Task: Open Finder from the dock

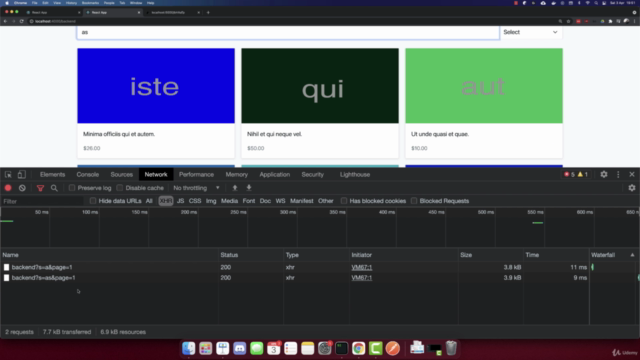Action: pyautogui.click(x=189, y=348)
